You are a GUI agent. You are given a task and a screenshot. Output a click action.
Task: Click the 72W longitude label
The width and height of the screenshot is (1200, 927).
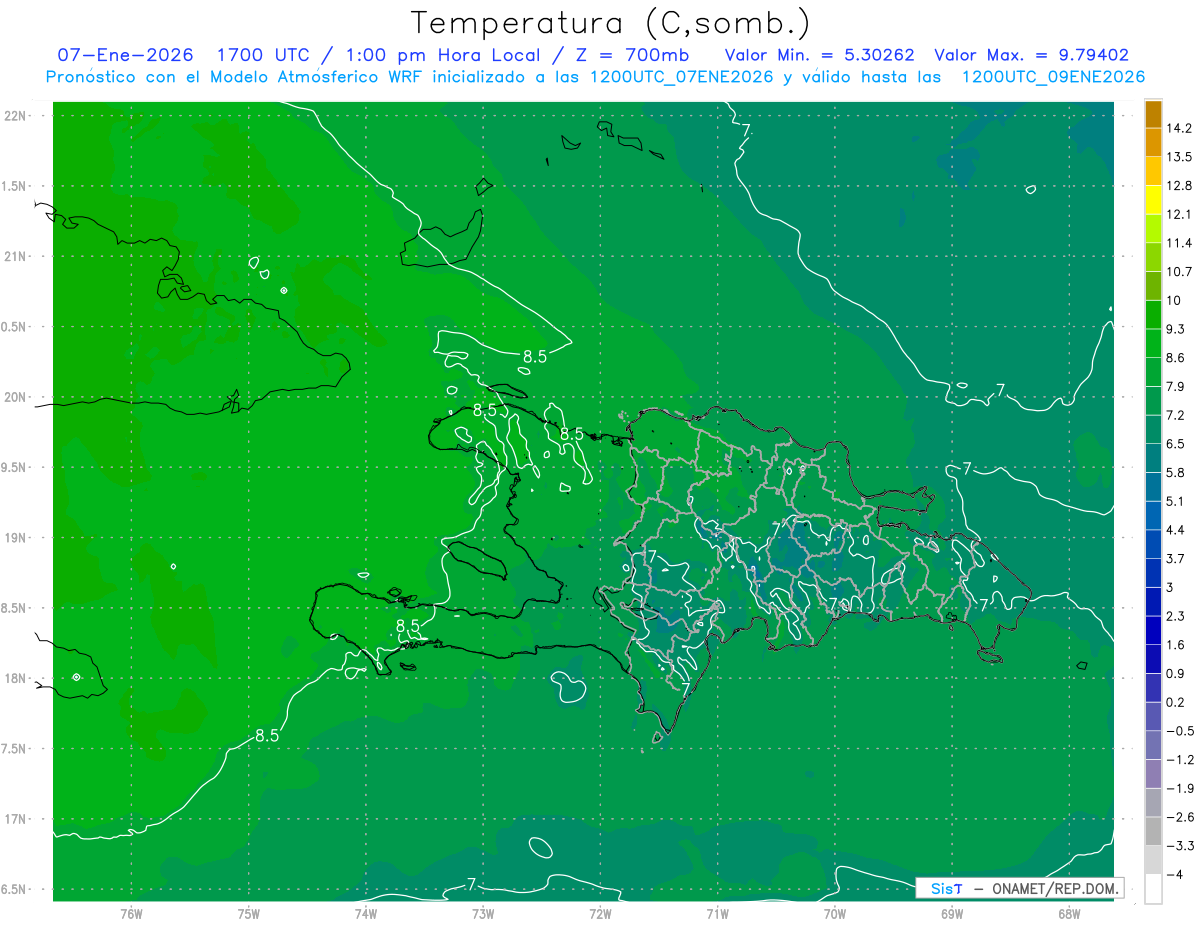tap(600, 913)
